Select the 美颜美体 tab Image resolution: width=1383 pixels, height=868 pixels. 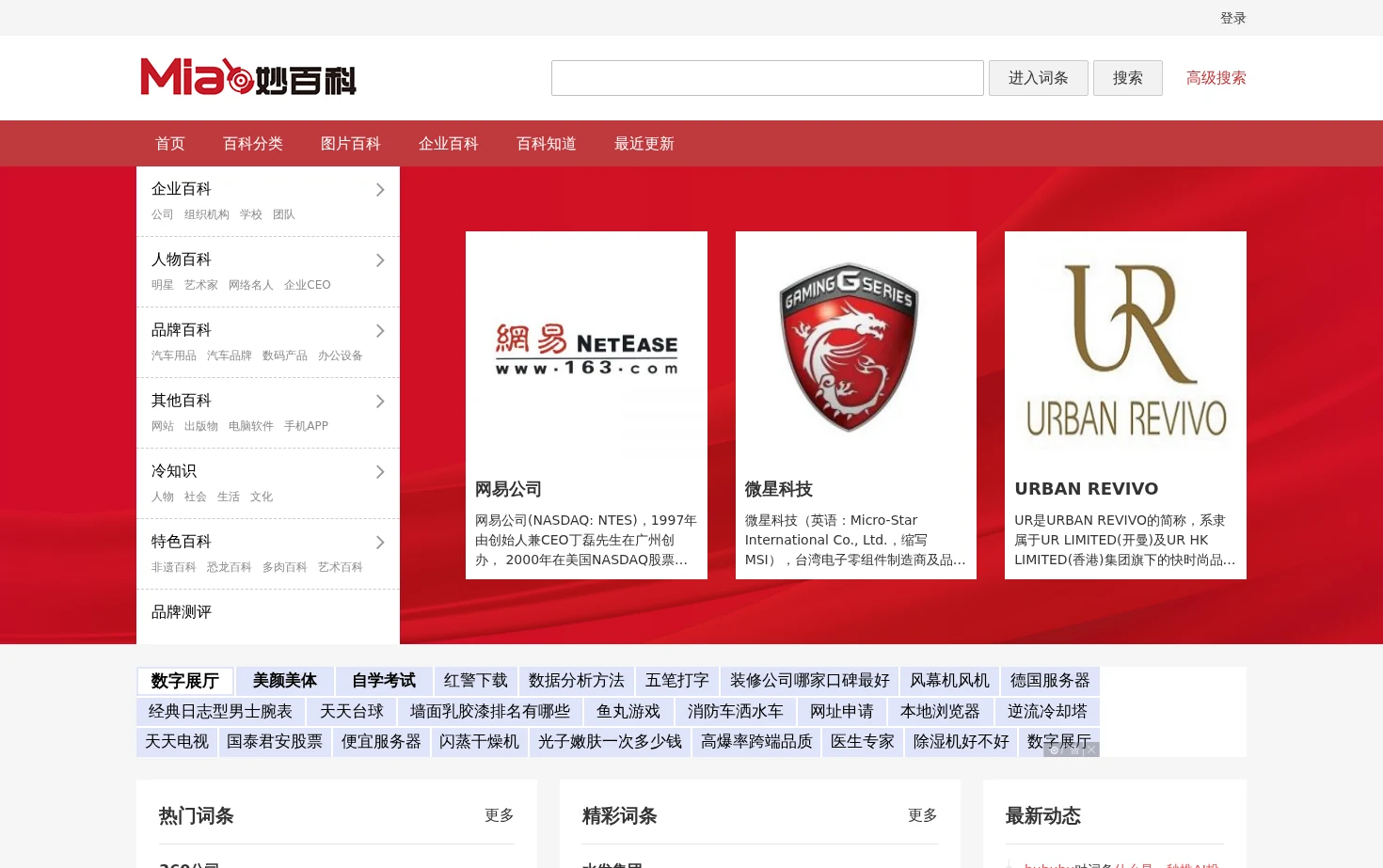(x=285, y=681)
